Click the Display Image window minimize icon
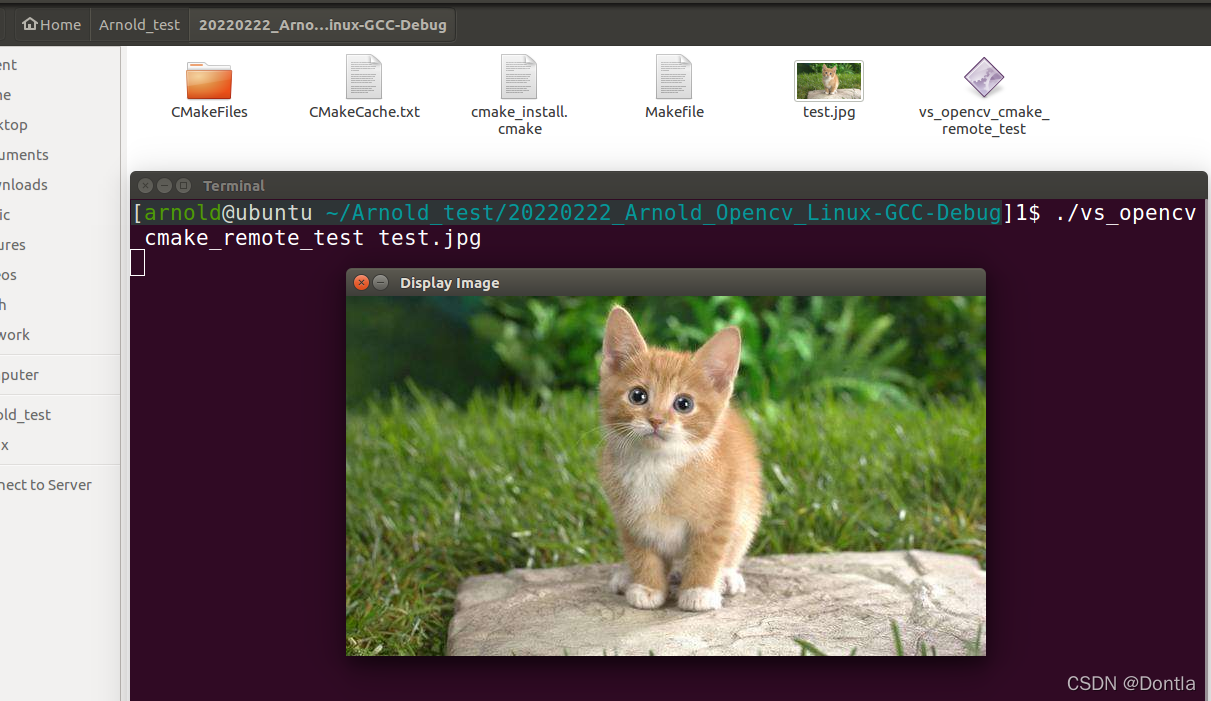Viewport: 1211px width, 701px height. pos(380,282)
